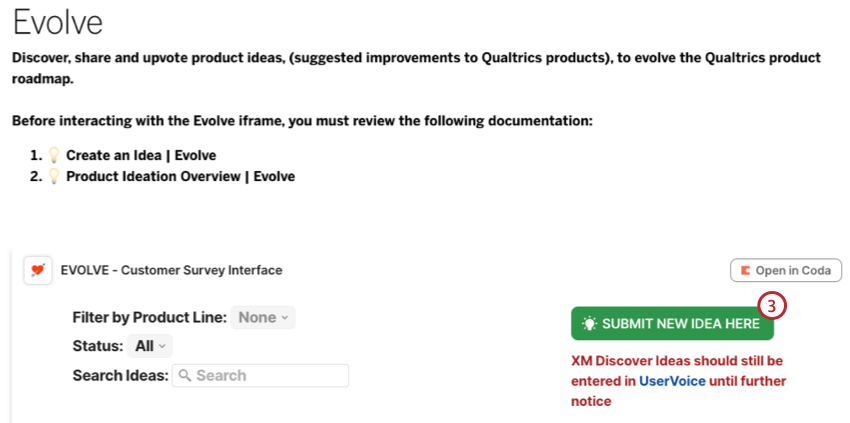Submit a new idea with the green button

point(672,324)
